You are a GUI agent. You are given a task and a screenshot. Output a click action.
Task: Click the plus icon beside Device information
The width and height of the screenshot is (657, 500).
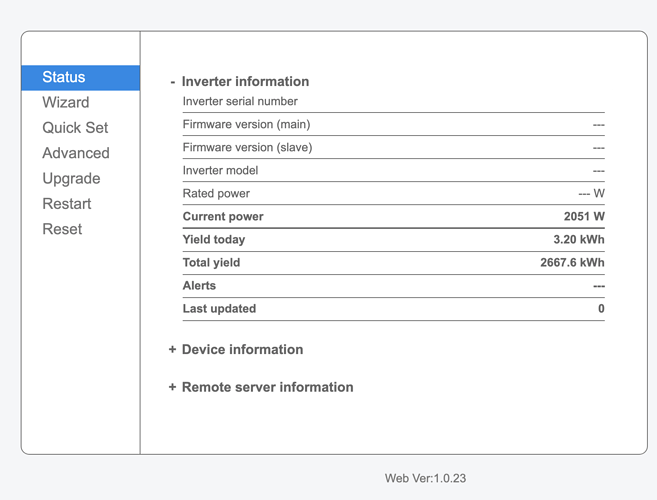click(x=173, y=350)
